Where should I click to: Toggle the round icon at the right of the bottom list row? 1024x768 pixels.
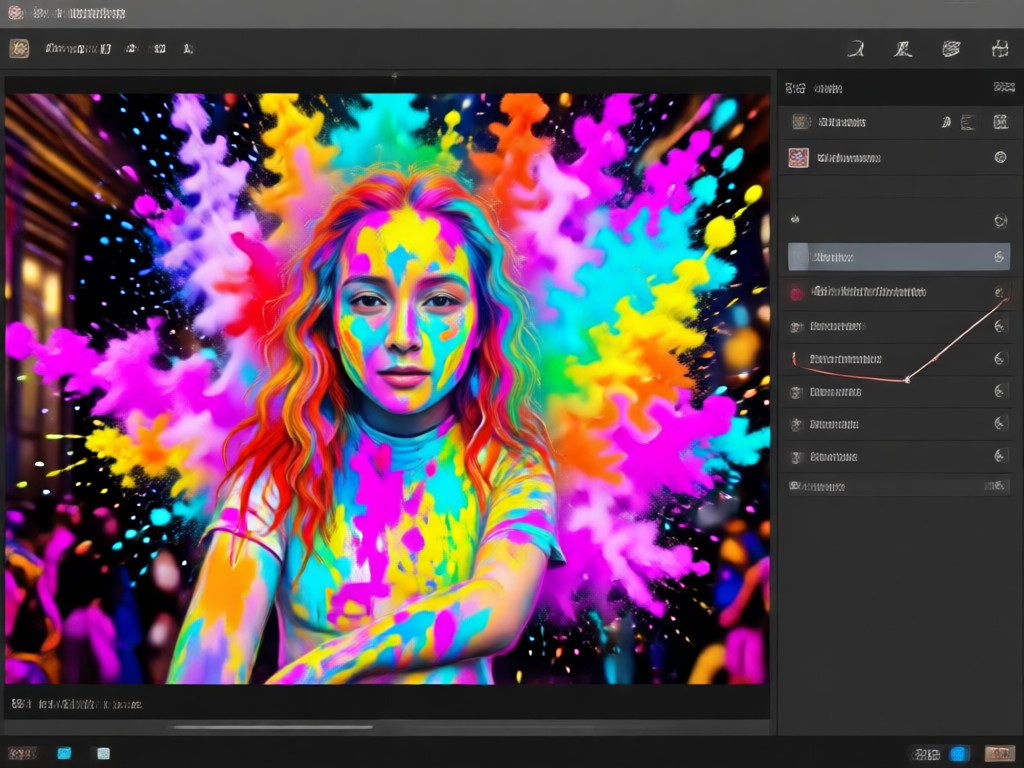[x=999, y=455]
